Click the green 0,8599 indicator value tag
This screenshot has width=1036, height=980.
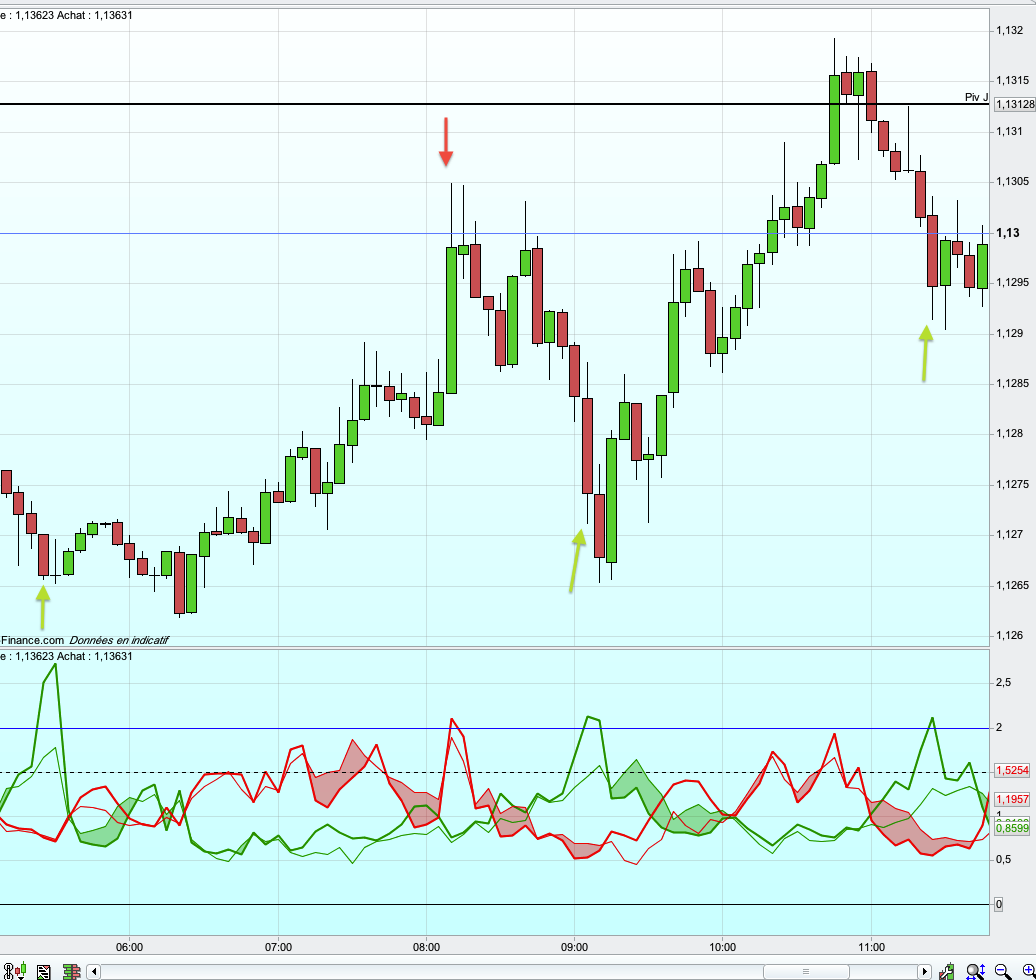tap(1012, 829)
